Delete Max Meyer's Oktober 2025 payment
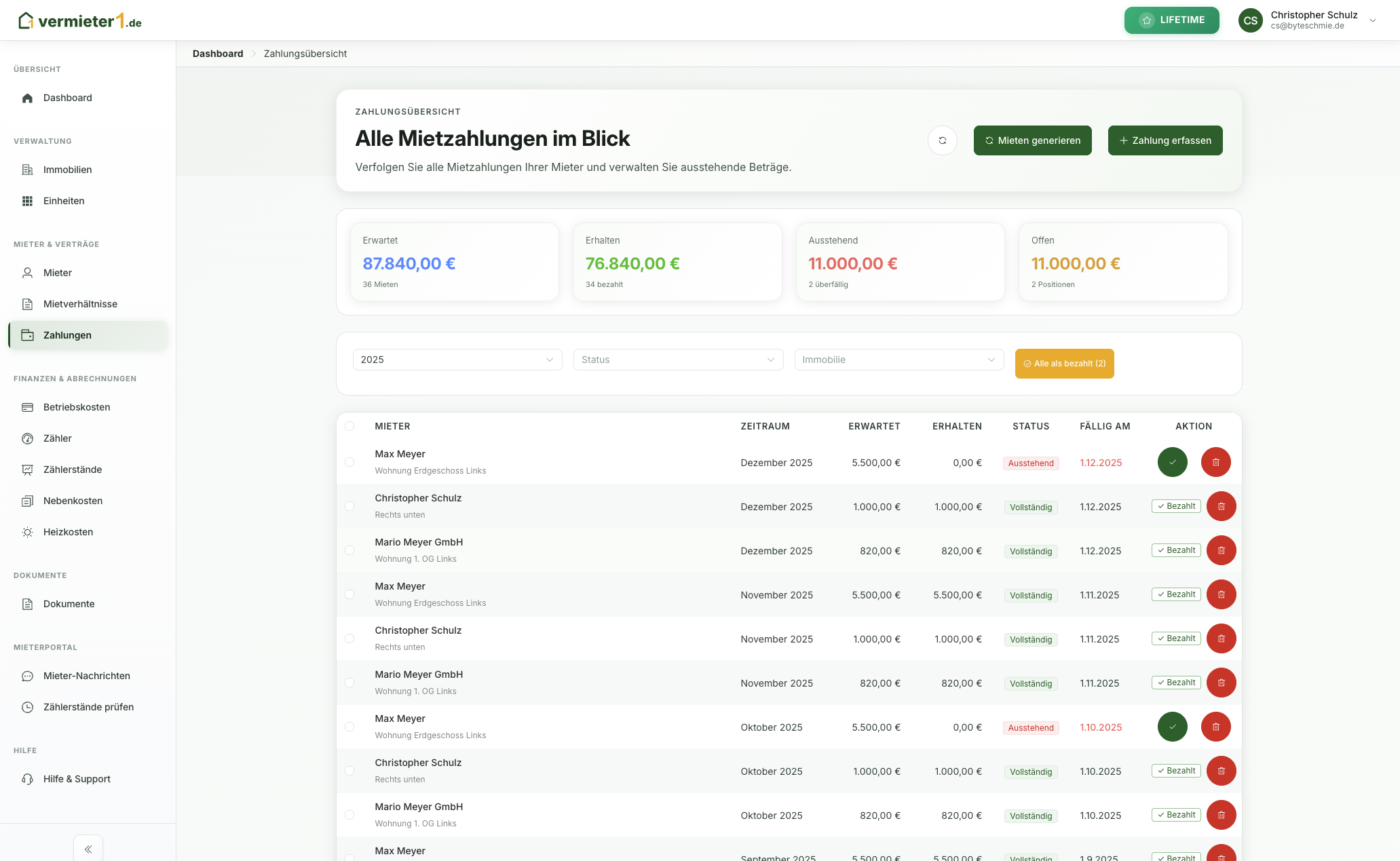The height and width of the screenshot is (861, 1400). (1215, 727)
